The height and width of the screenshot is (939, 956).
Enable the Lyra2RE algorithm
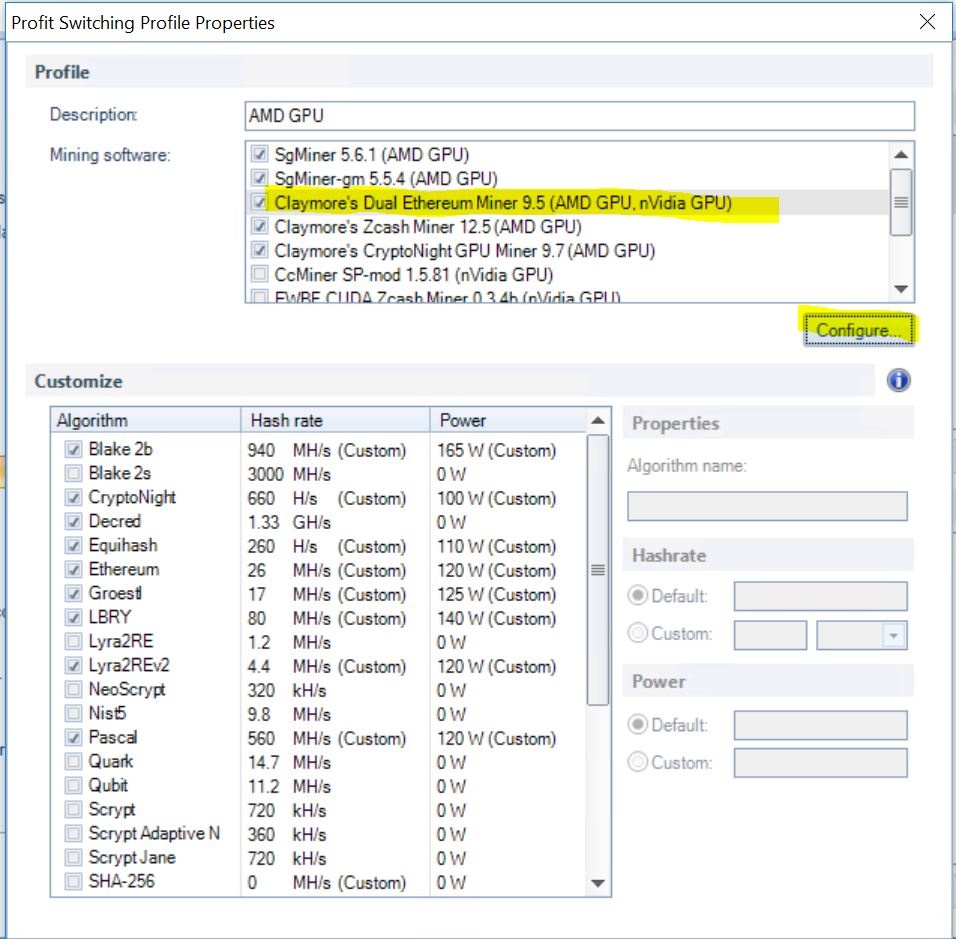click(73, 641)
